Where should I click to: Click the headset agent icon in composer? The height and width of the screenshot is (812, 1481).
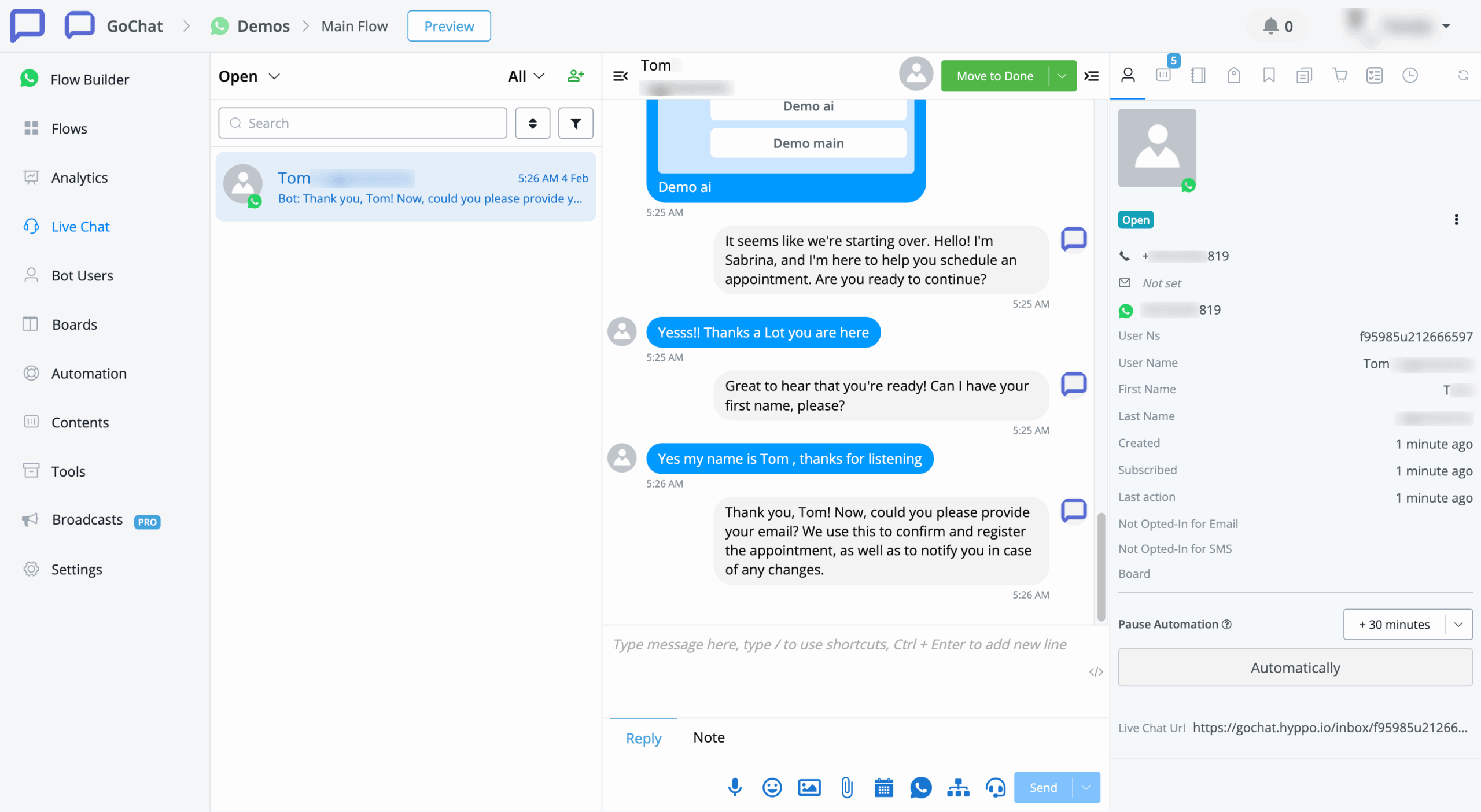[995, 787]
